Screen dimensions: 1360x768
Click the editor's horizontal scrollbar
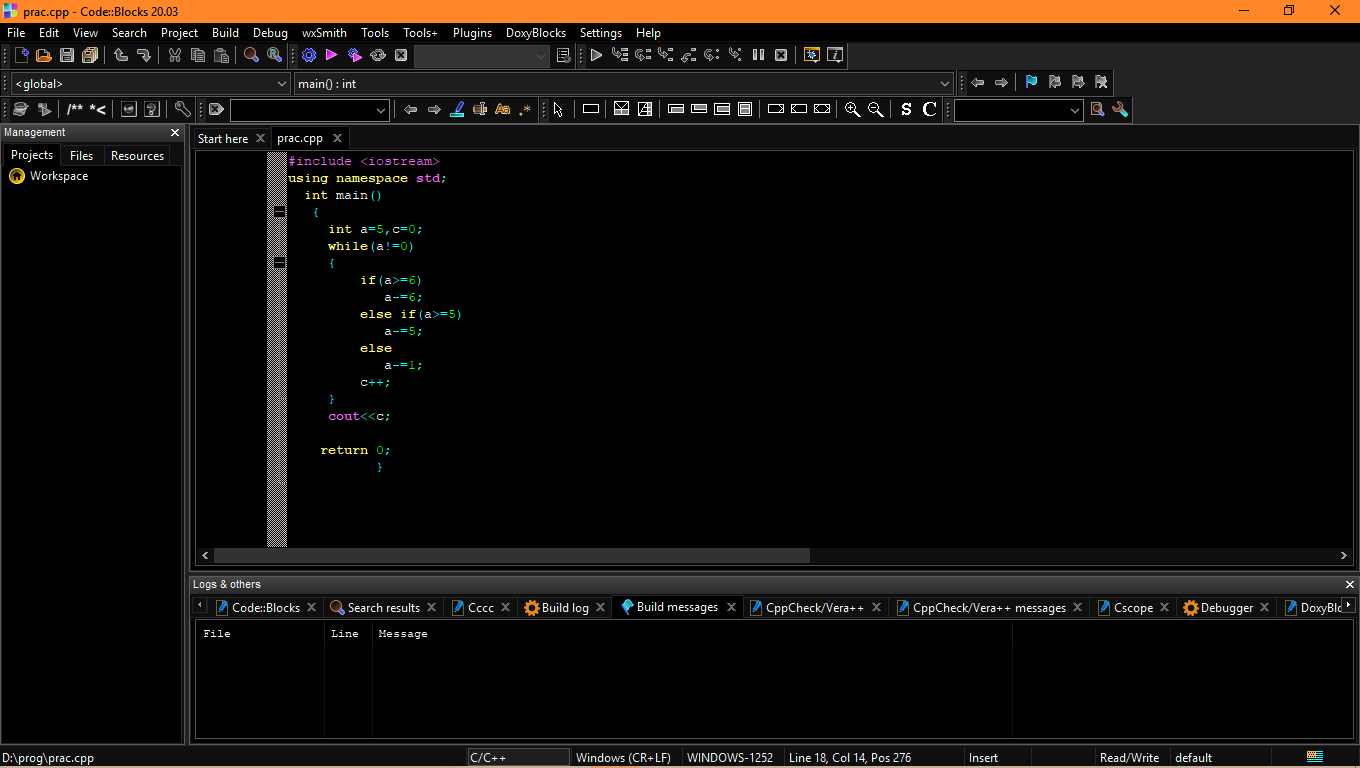[x=511, y=555]
